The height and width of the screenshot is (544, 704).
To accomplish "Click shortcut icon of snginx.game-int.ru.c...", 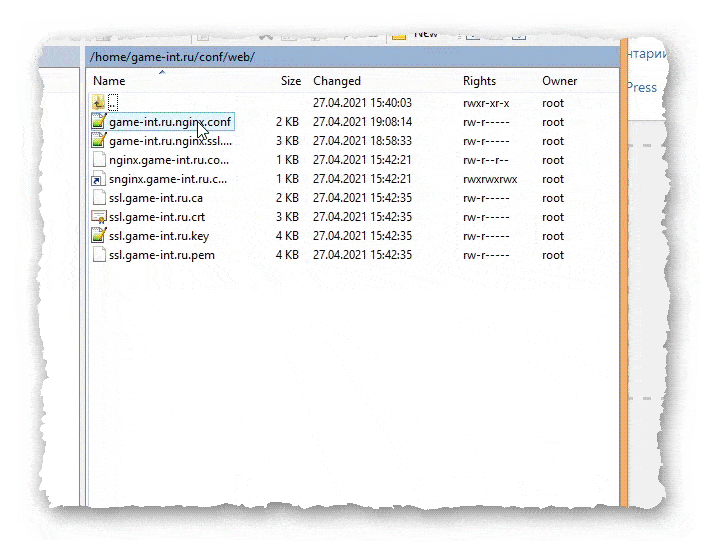I will pos(98,179).
